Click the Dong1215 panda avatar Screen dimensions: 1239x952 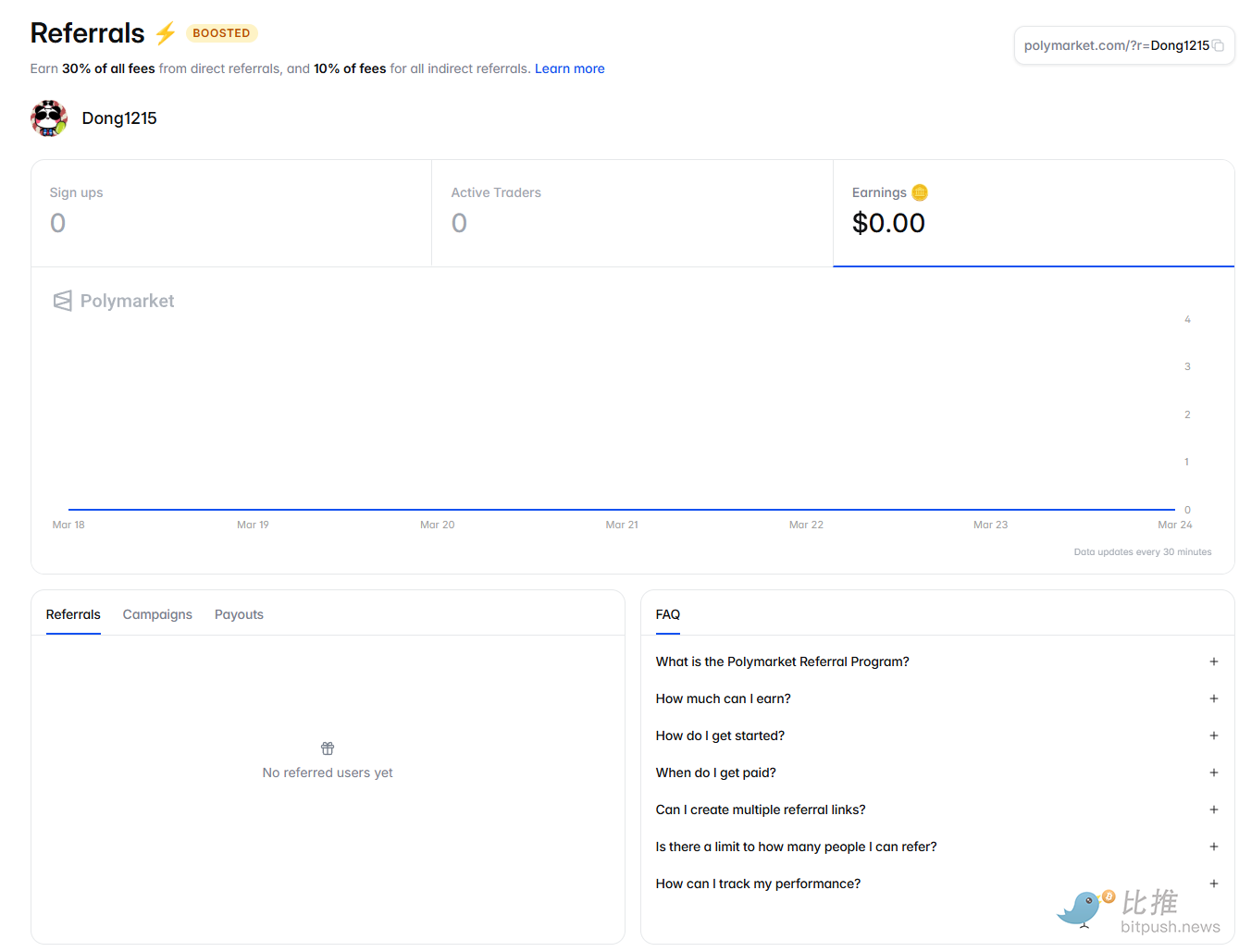pos(49,118)
